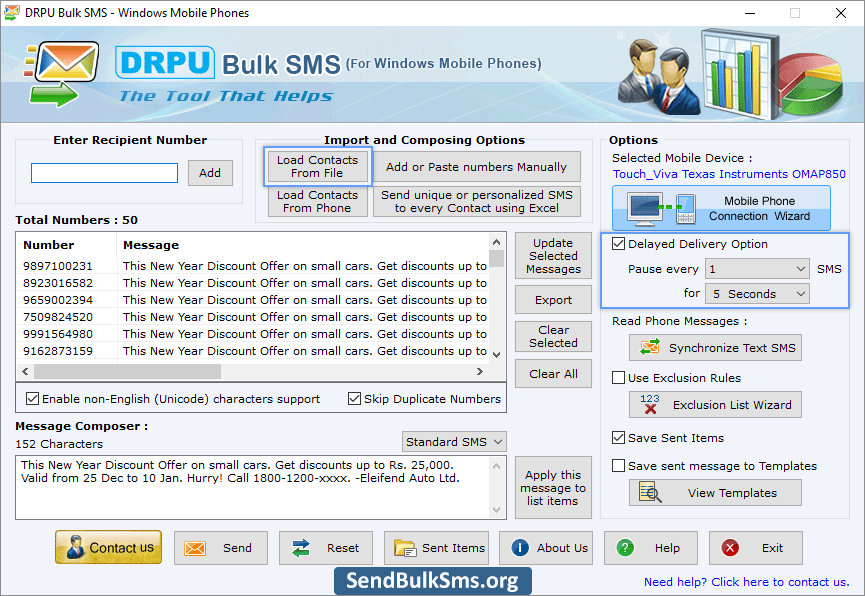Click Load Contacts From File button
The width and height of the screenshot is (865, 596).
coord(317,166)
